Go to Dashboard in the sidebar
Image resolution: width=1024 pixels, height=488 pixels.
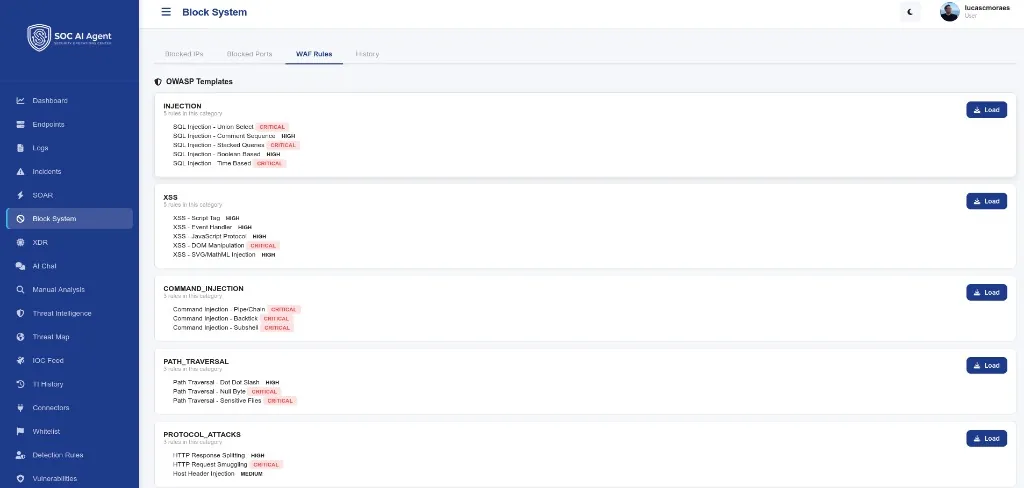pos(50,101)
